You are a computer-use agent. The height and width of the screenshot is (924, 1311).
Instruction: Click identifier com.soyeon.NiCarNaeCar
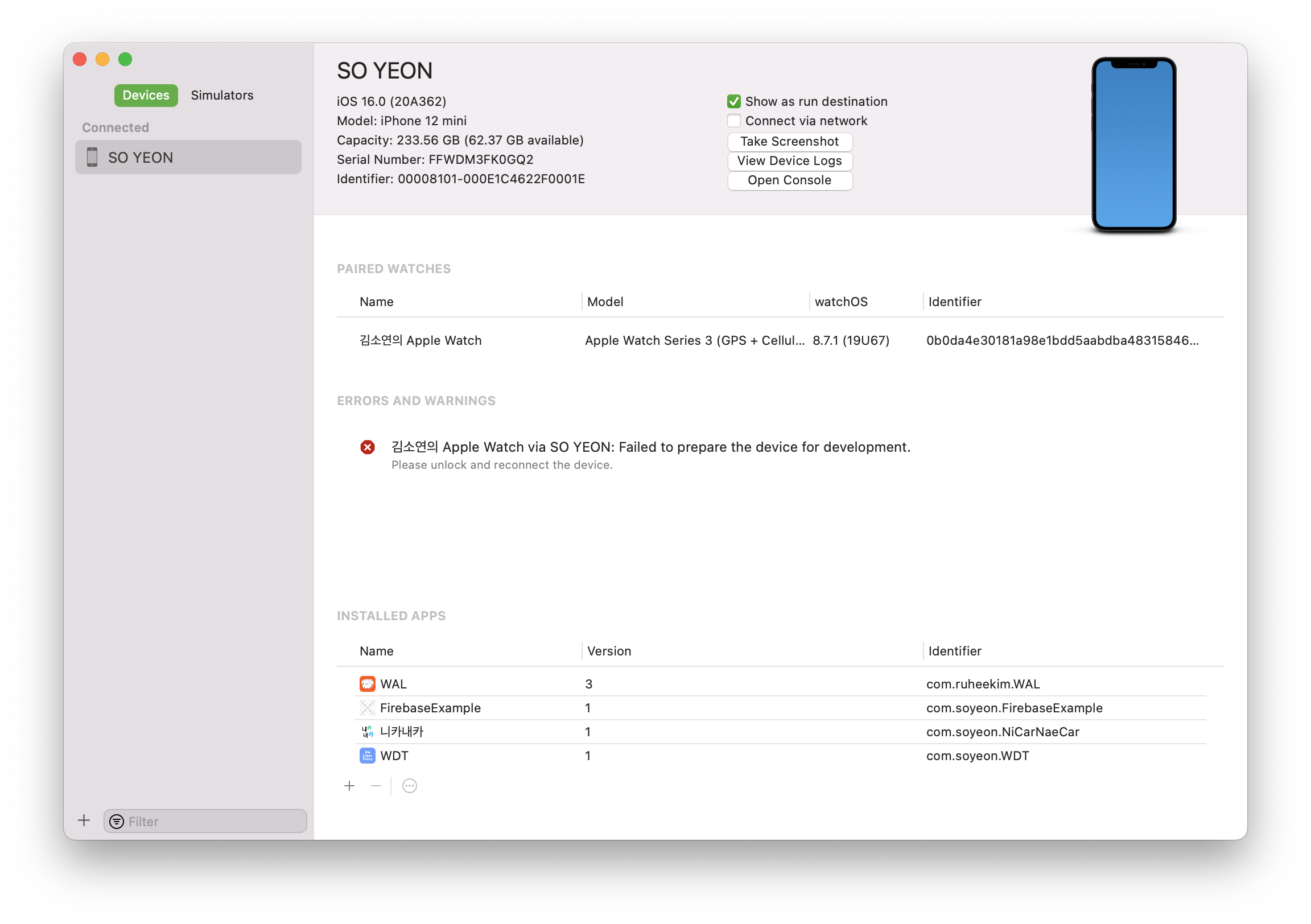[x=1002, y=732]
